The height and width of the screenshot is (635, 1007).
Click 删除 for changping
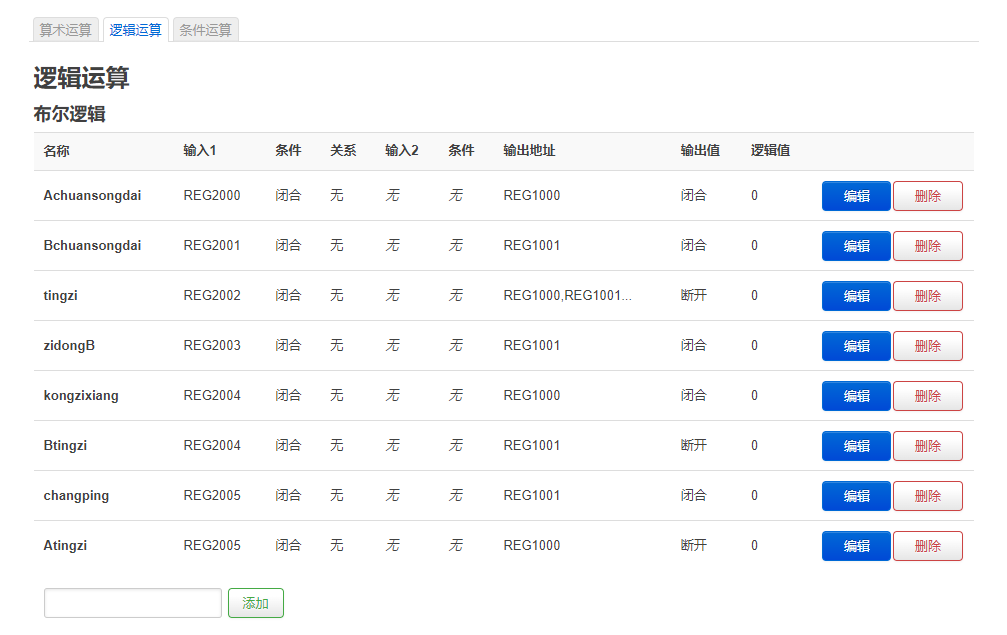click(x=927, y=496)
